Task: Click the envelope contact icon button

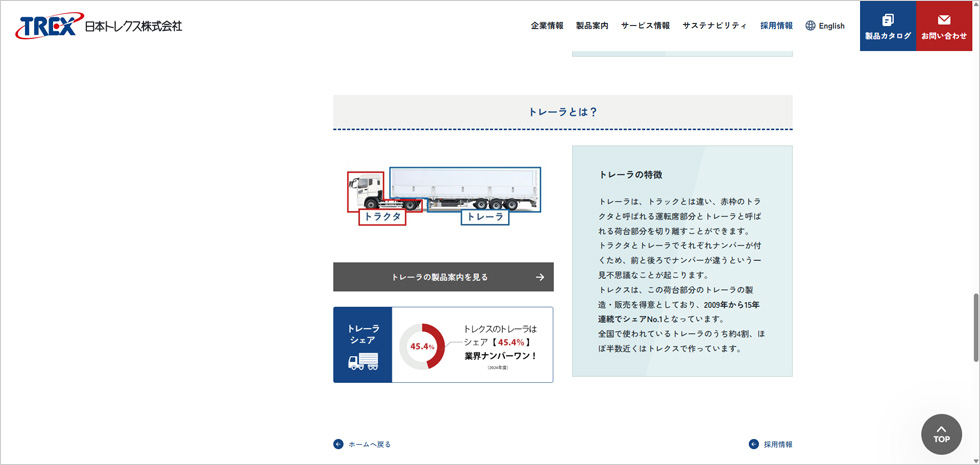Action: point(944,20)
